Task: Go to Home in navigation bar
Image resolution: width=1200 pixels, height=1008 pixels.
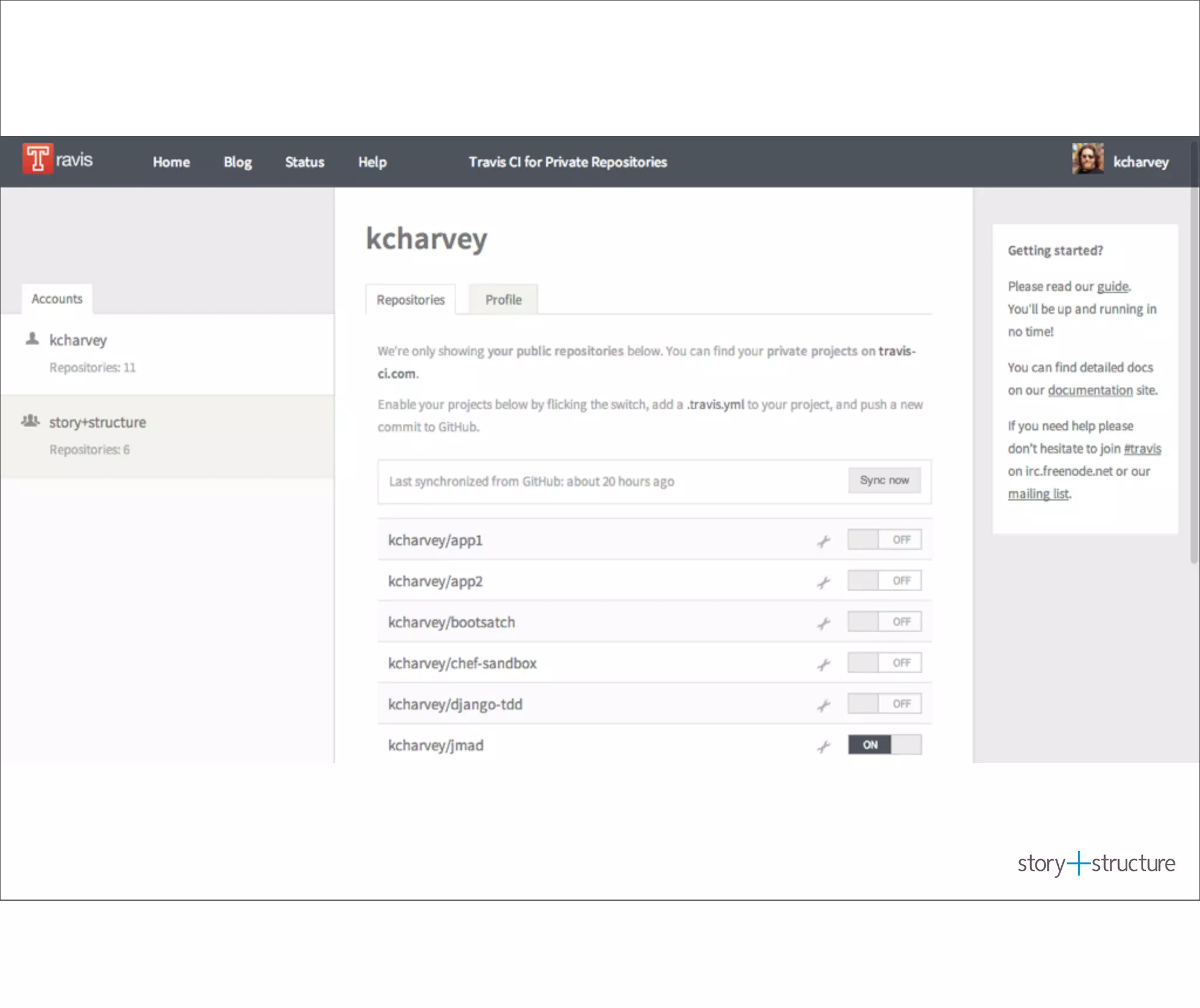Action: [171, 162]
